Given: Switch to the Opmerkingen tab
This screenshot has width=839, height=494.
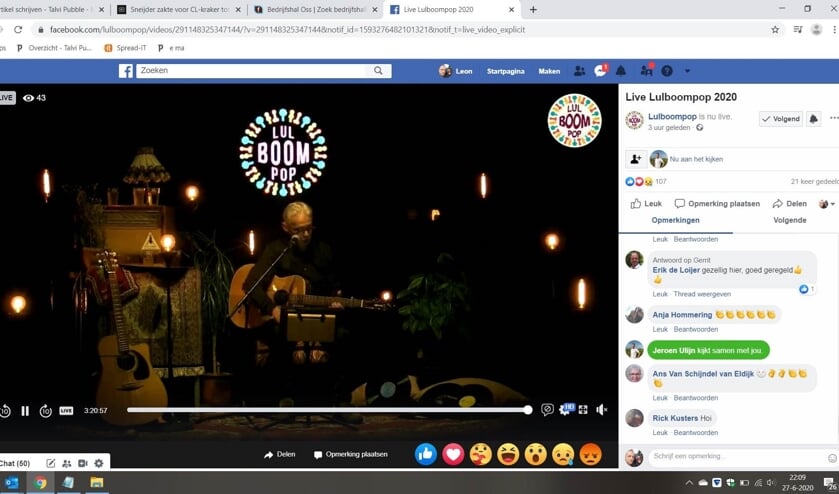Looking at the screenshot, I should pyautogui.click(x=675, y=220).
